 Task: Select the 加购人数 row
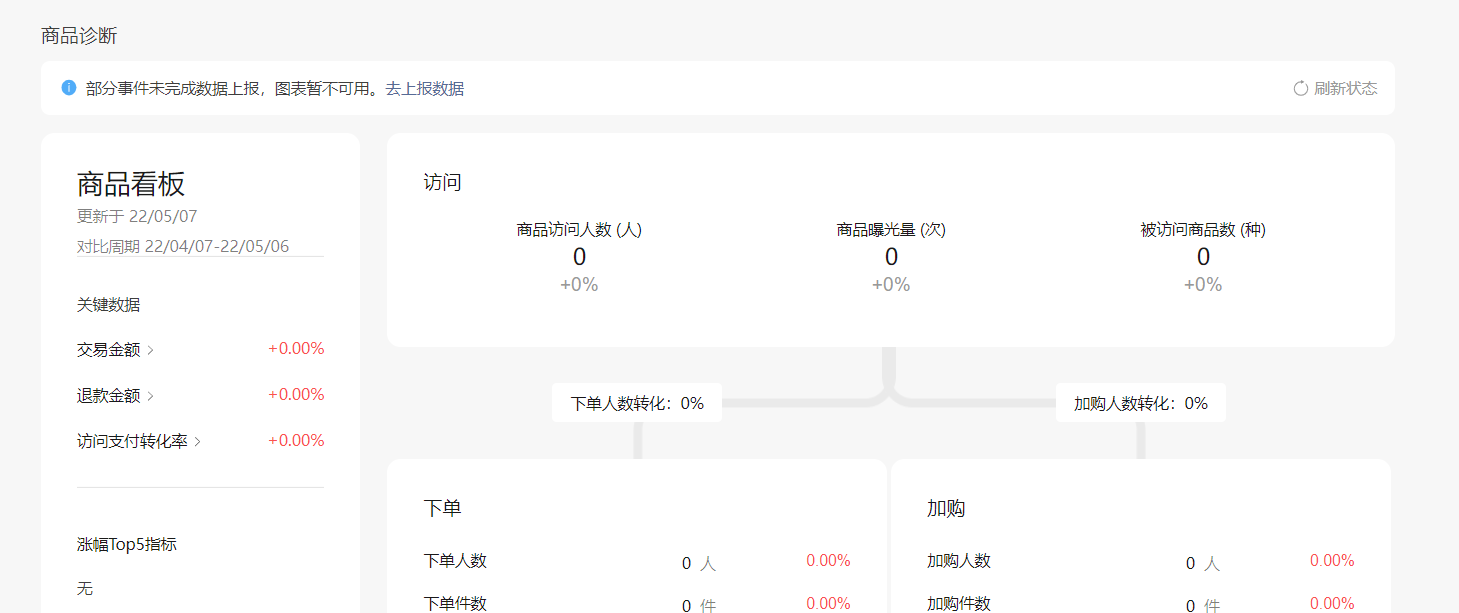tap(1141, 561)
